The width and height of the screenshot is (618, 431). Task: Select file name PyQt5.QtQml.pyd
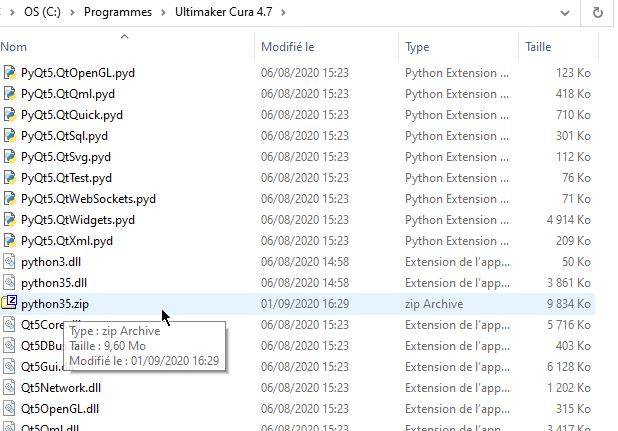pos(68,94)
